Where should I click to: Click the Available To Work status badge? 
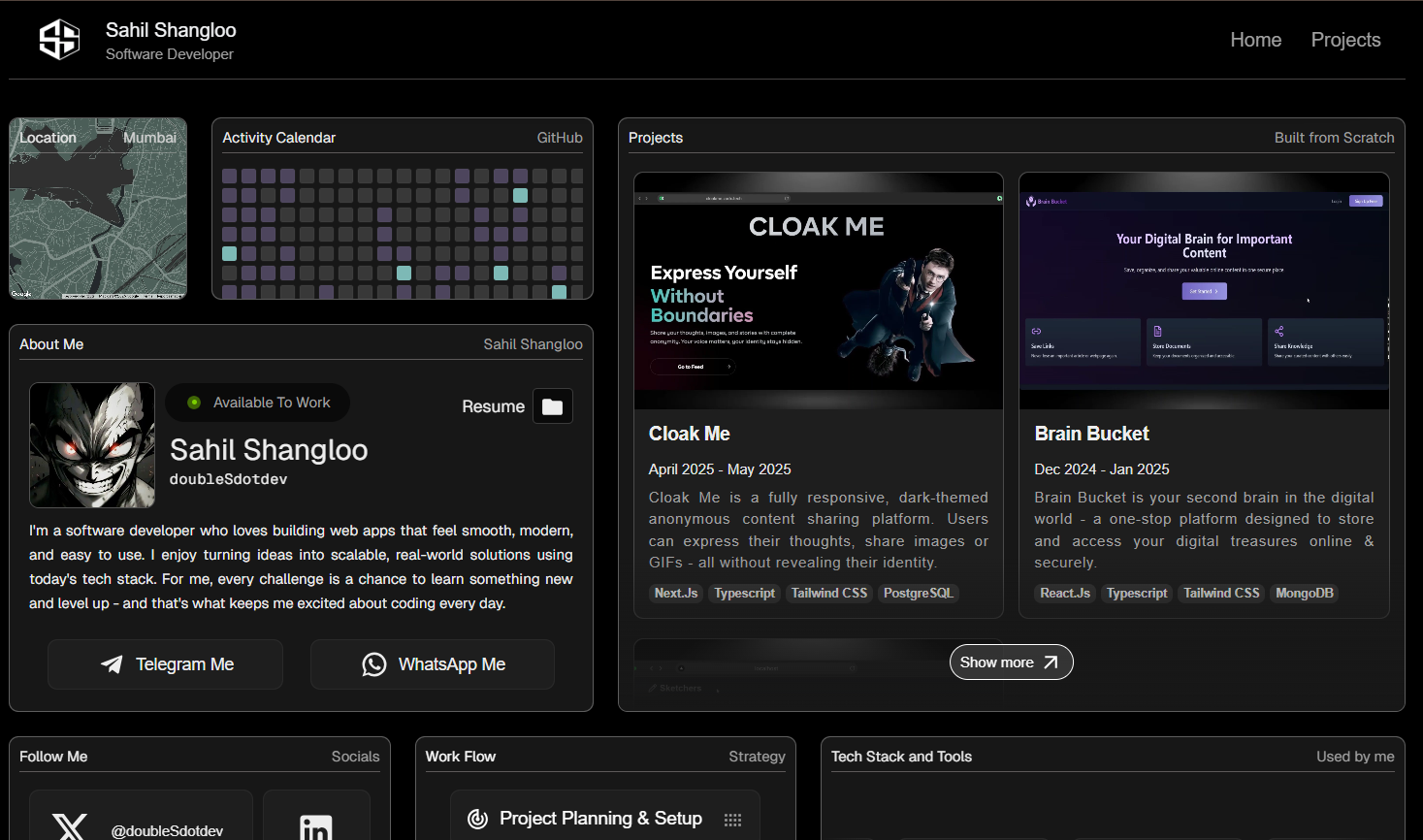[258, 403]
